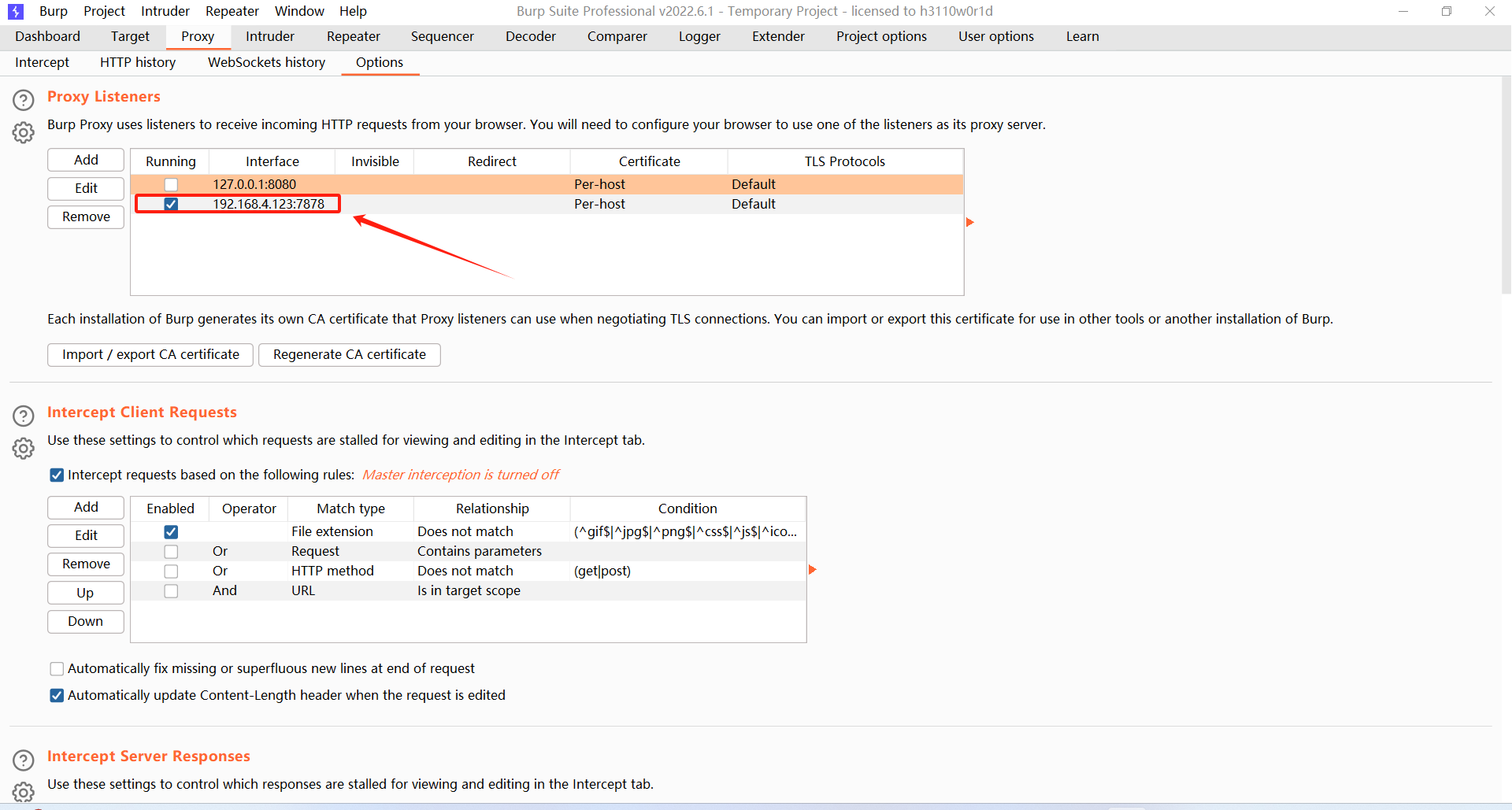Enable the HTTP method rule checkbox
Image resolution: width=1512 pixels, height=810 pixels.
click(x=171, y=571)
